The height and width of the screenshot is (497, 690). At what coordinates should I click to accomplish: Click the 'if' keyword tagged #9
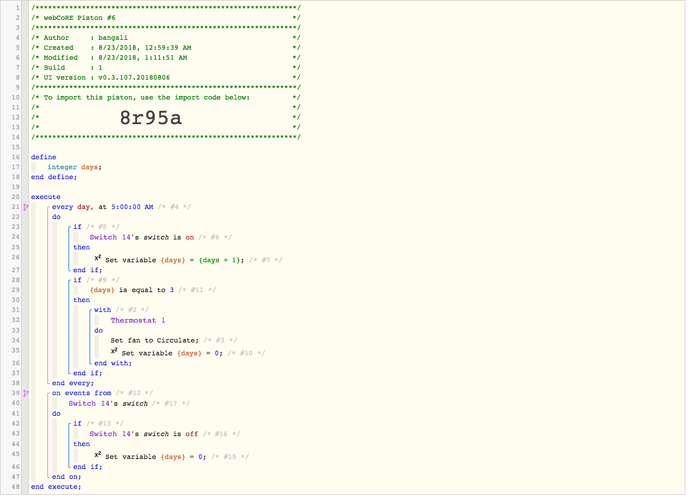(77, 280)
